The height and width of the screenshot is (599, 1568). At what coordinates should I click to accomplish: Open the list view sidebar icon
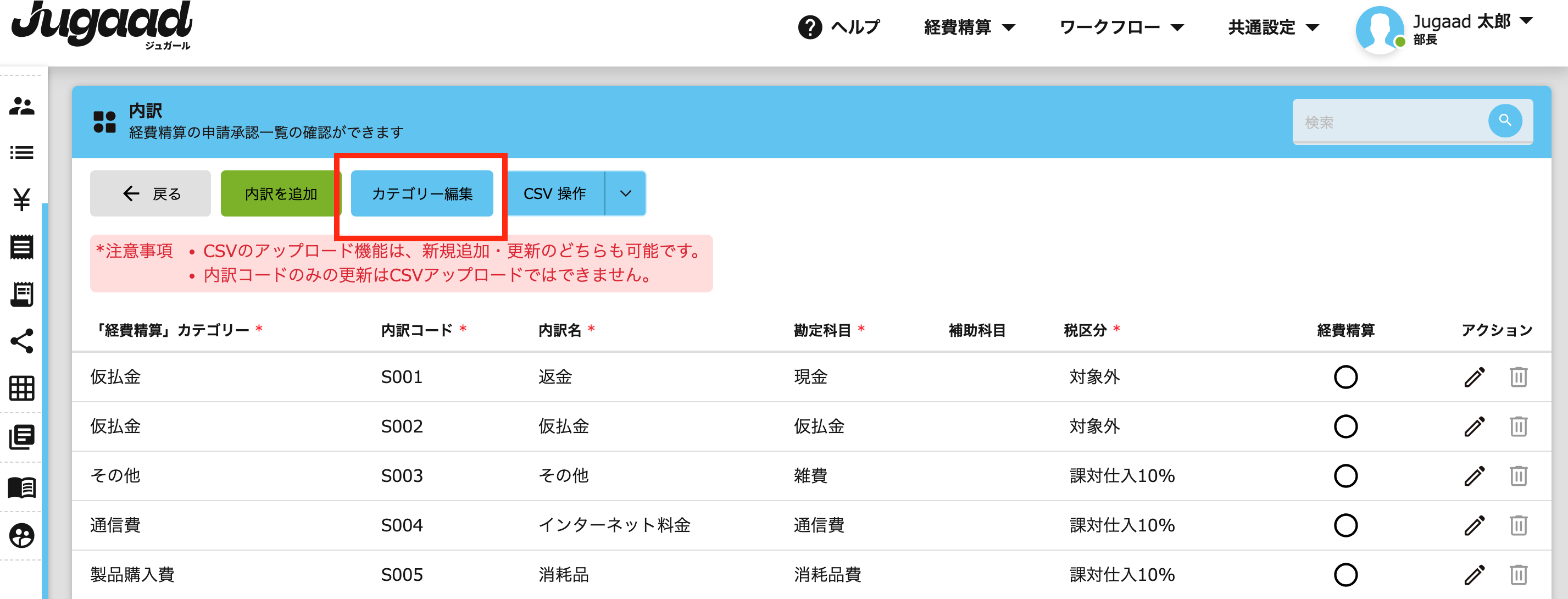22,153
